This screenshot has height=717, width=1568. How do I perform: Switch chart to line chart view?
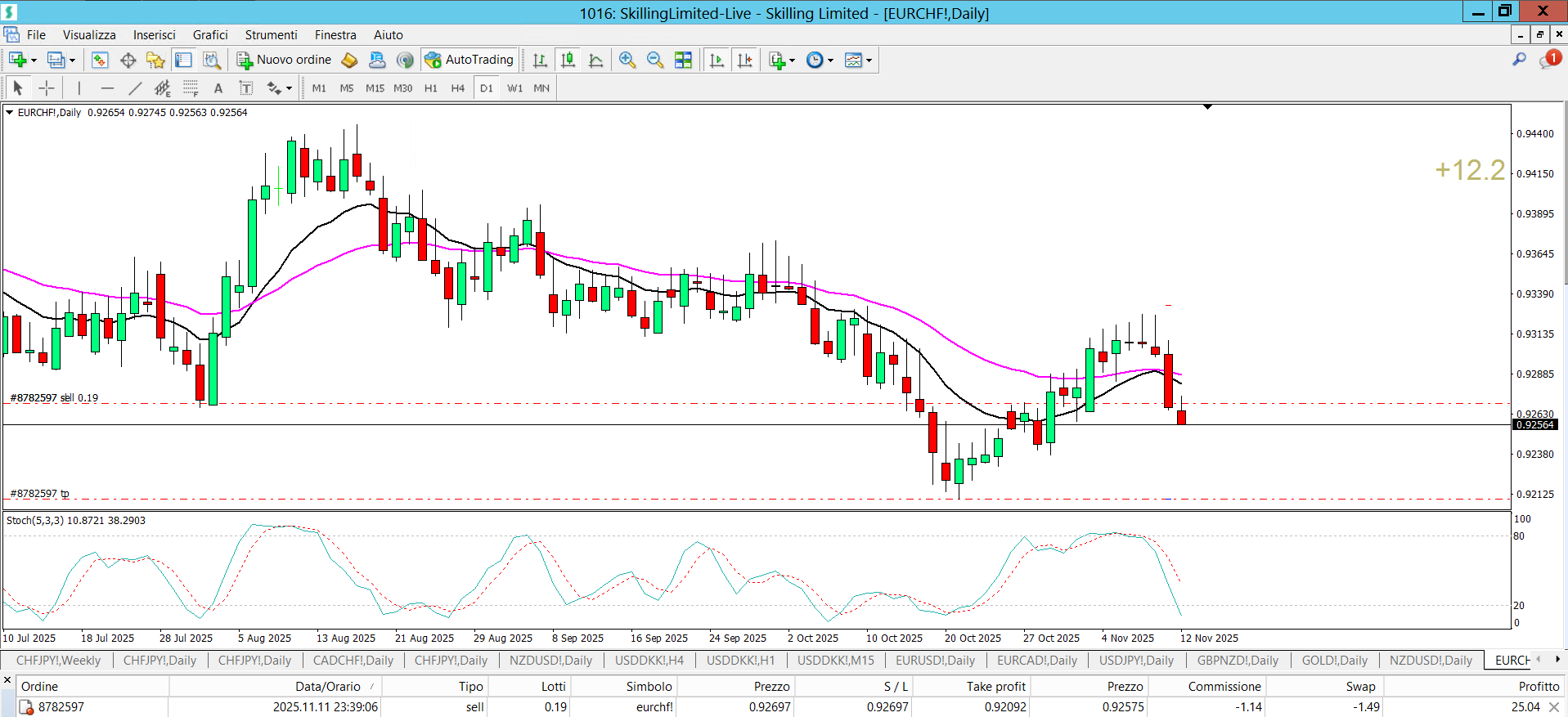coord(596,60)
